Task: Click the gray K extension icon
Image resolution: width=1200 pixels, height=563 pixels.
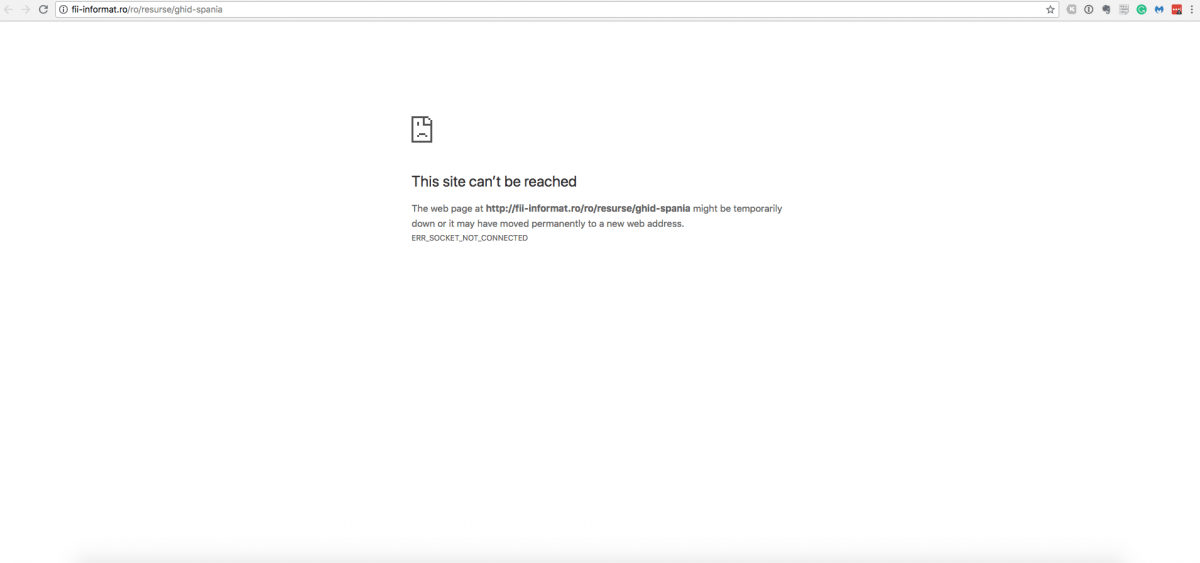Action: click(1072, 9)
